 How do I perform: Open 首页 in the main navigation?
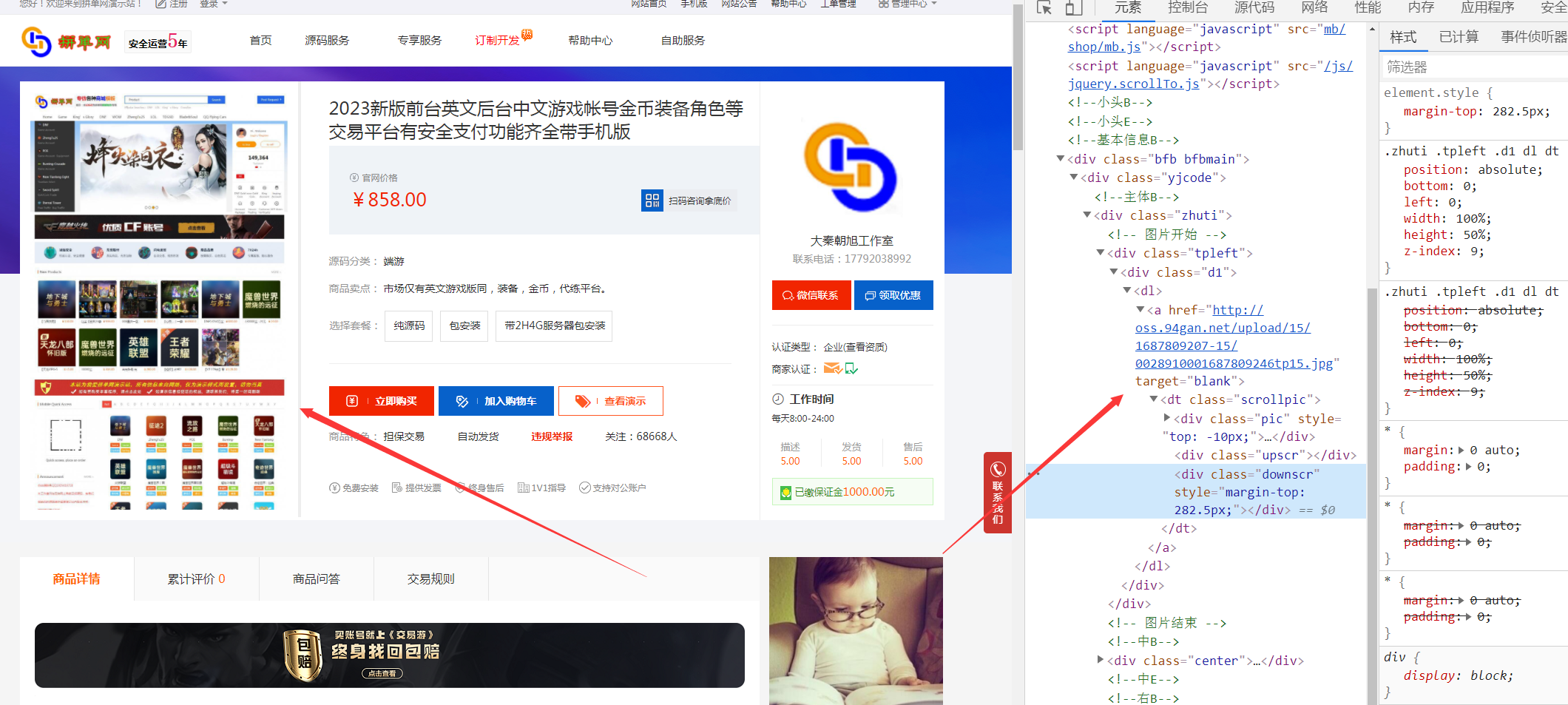click(x=260, y=41)
